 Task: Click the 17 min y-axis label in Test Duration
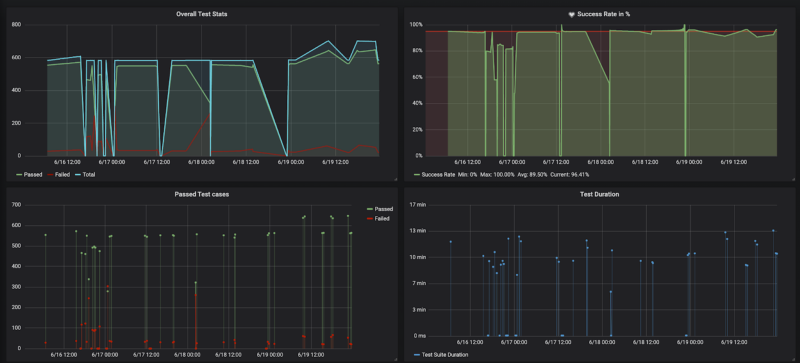418,205
